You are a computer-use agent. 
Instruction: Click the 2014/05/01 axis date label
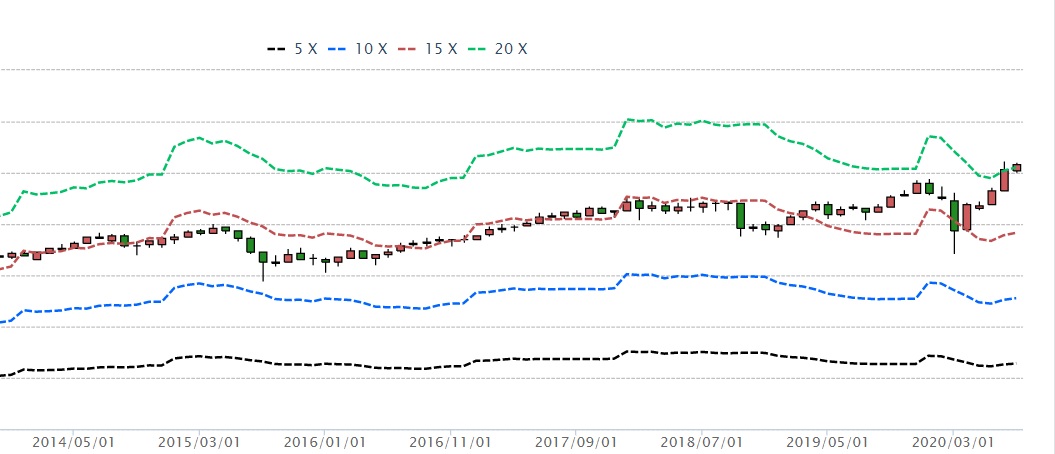click(x=73, y=443)
